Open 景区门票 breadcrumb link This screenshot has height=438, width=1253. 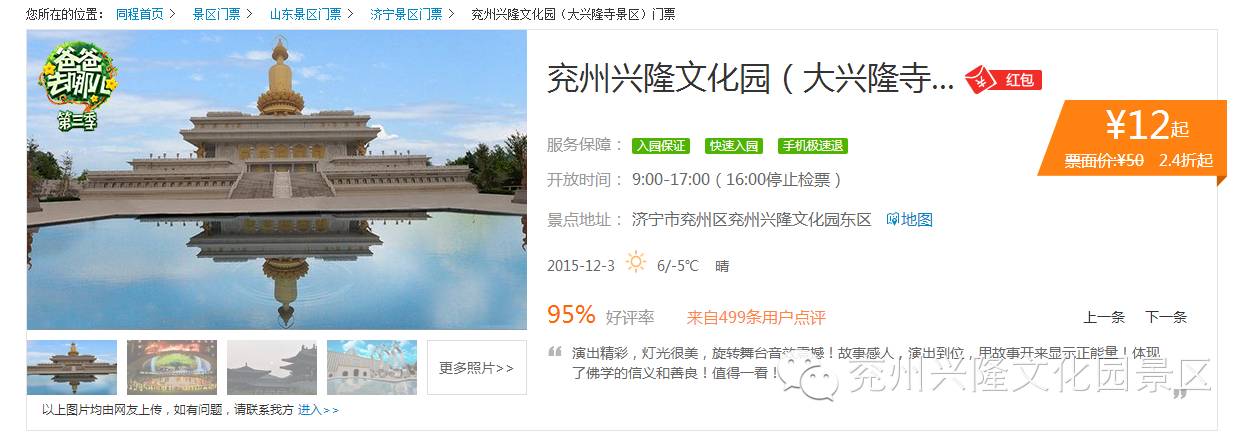coord(216,14)
